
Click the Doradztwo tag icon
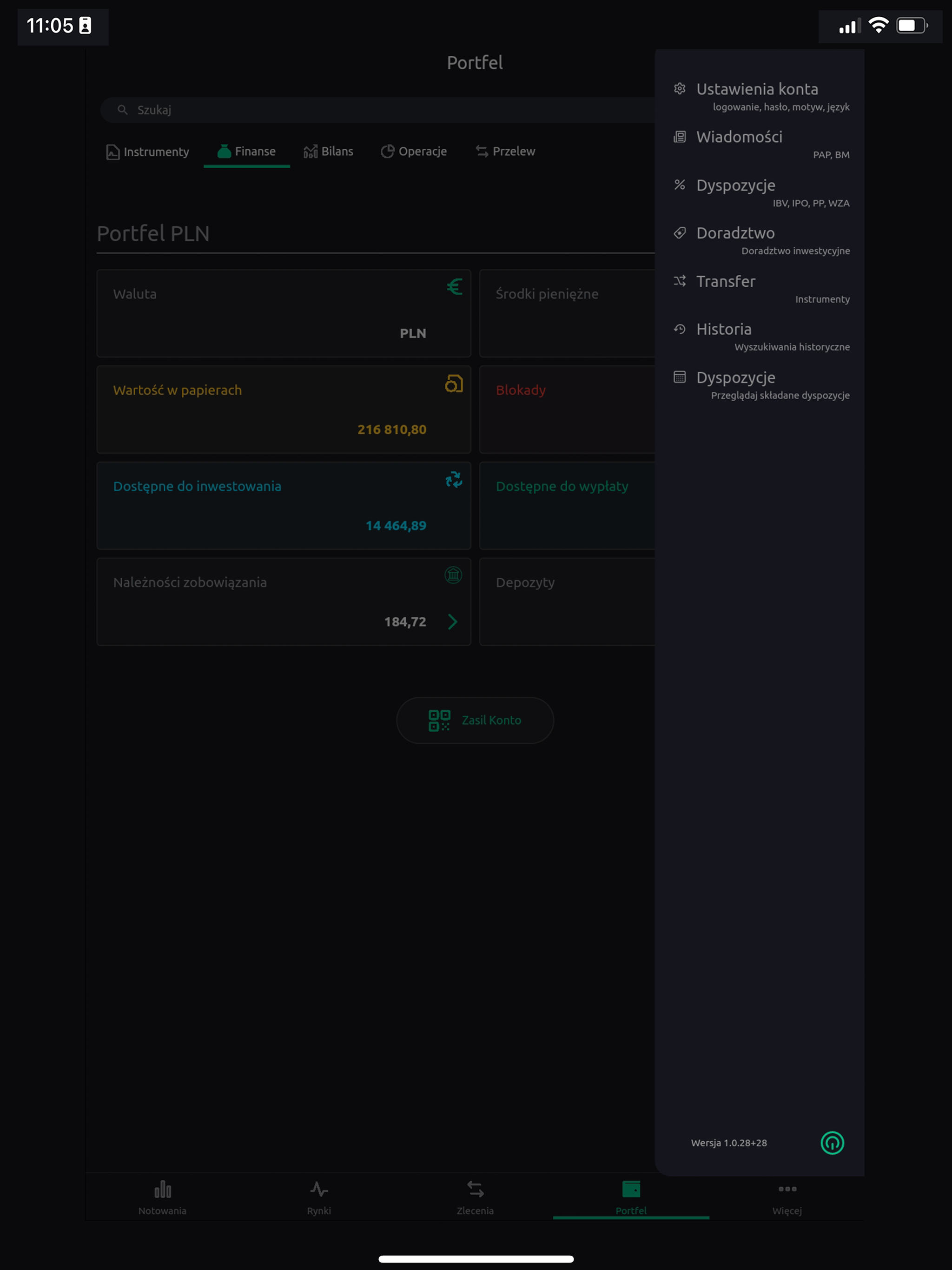point(679,233)
